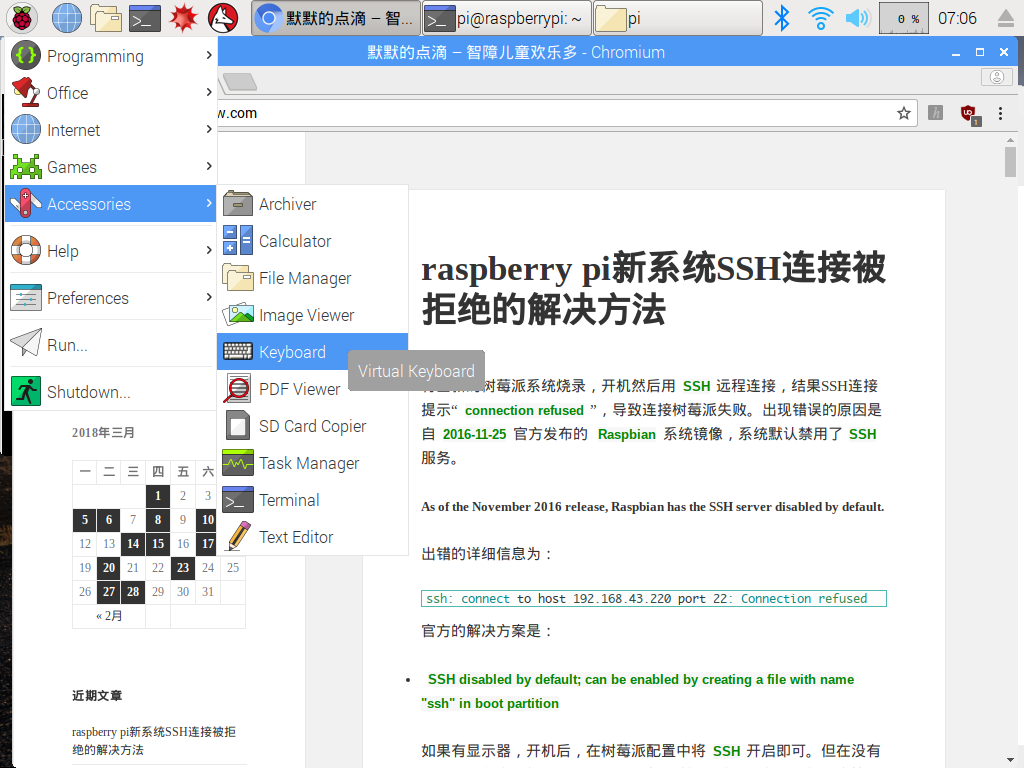This screenshot has width=1024, height=768.
Task: Start Task Manager from the menu
Action: point(308,463)
